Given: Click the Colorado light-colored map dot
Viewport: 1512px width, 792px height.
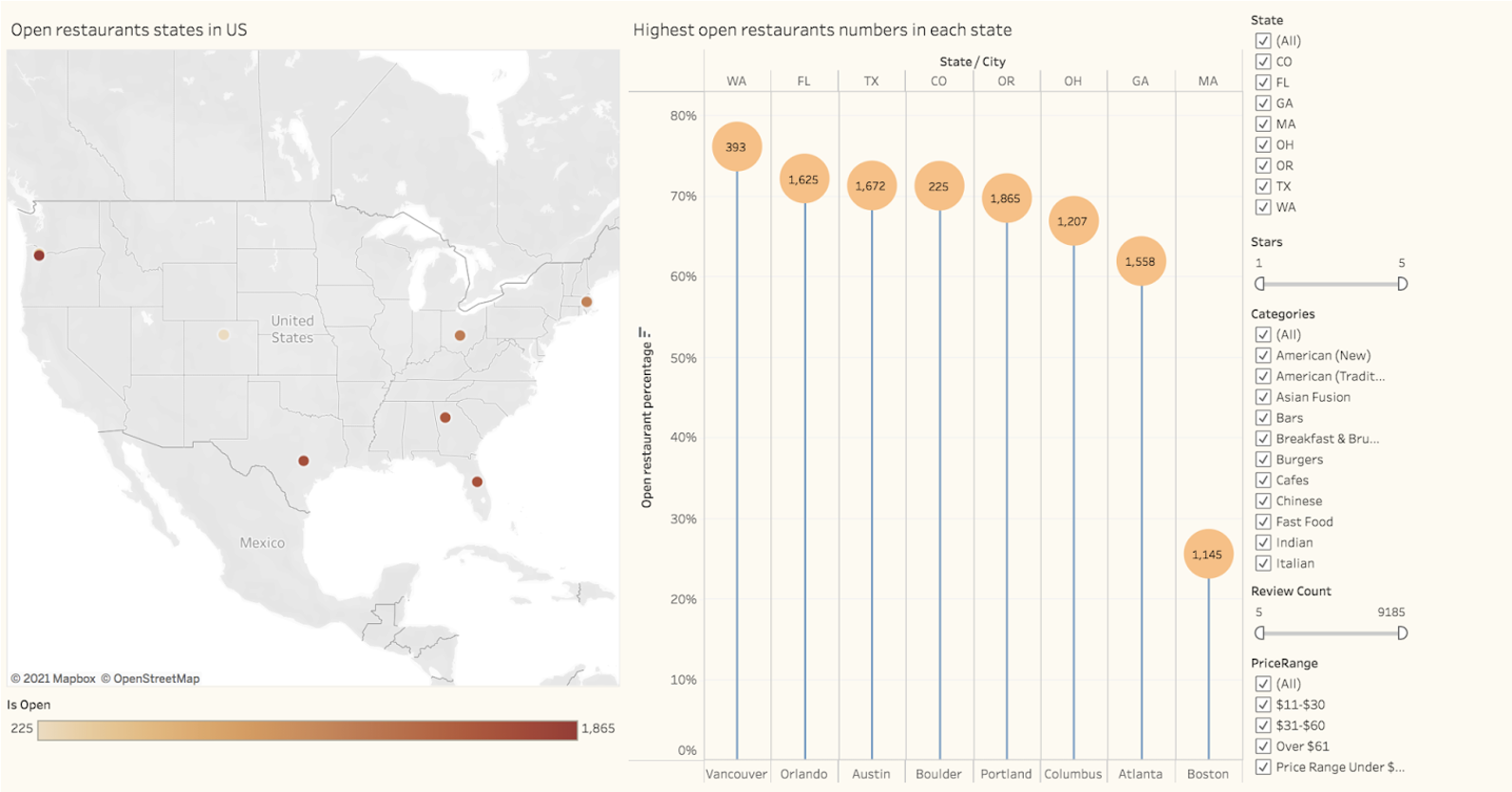Looking at the screenshot, I should pyautogui.click(x=223, y=334).
